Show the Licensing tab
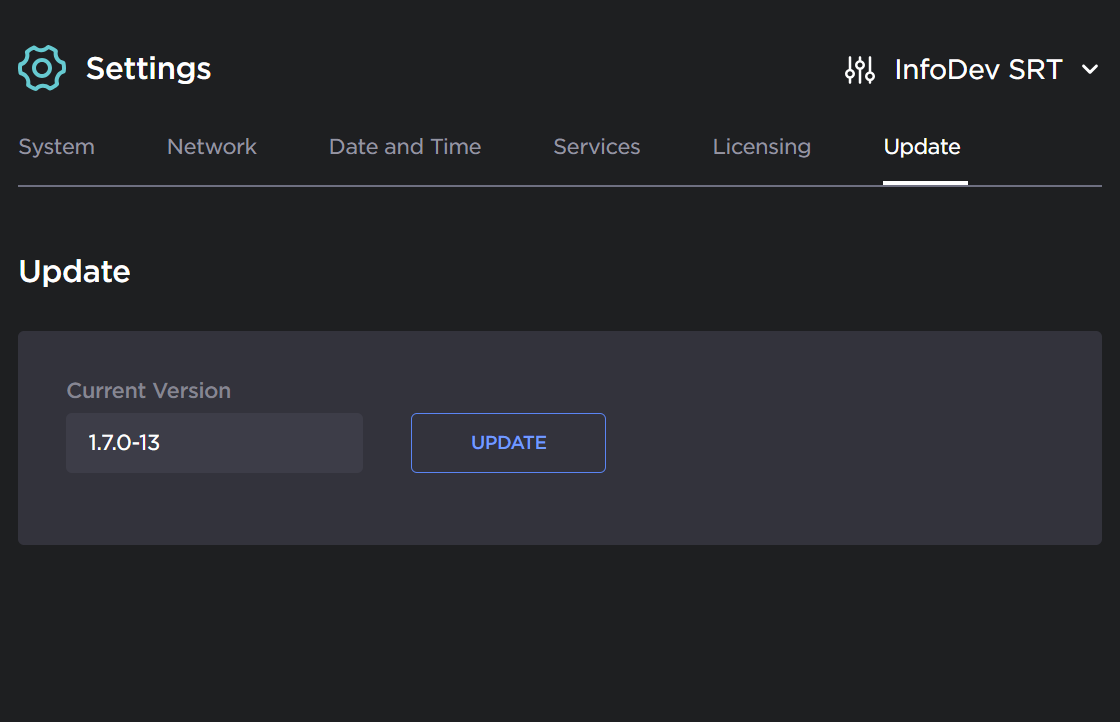 (x=762, y=147)
